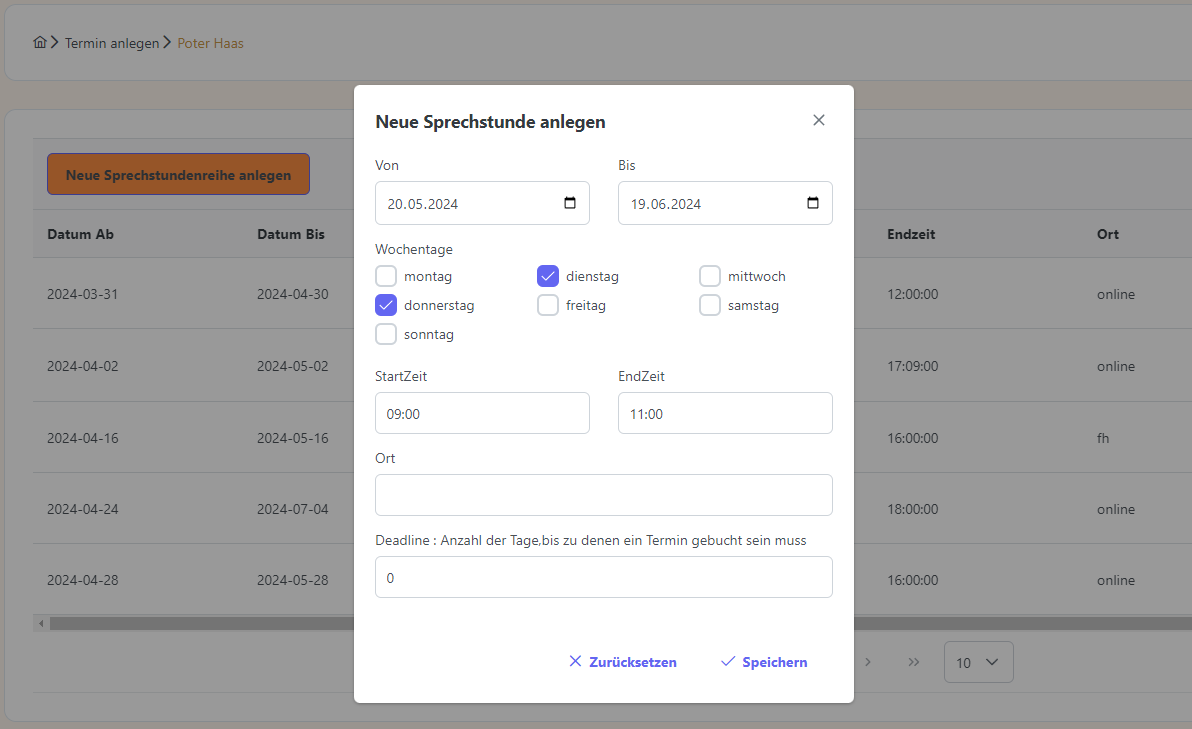Open calendar picker in Von field

click(570, 203)
